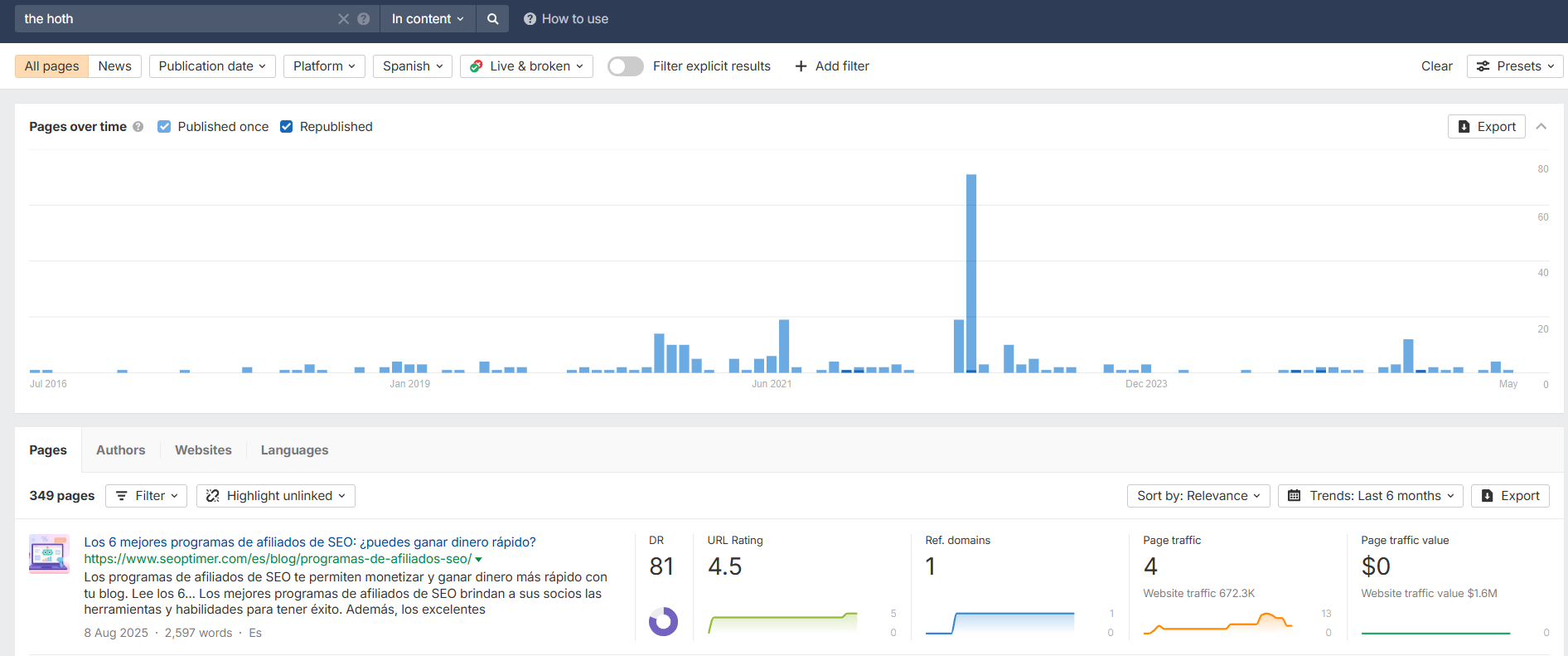
Task: Click 'Website traffic value $1.6M' text
Action: [x=1429, y=594]
